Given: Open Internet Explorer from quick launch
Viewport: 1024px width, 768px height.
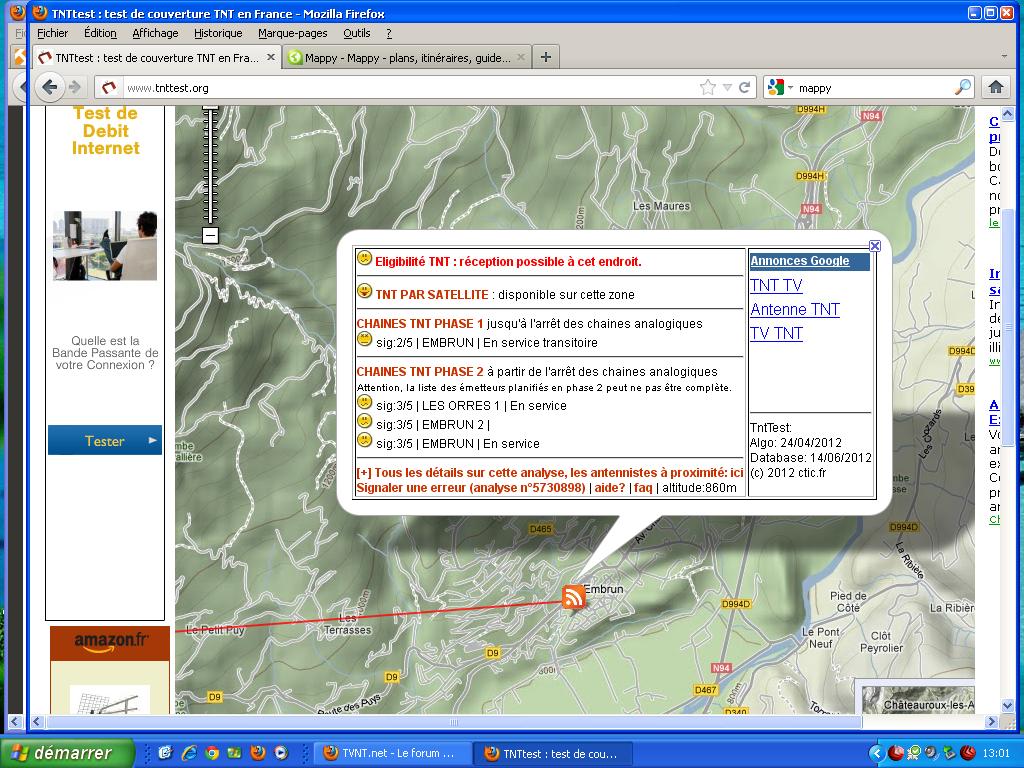Looking at the screenshot, I should [189, 753].
